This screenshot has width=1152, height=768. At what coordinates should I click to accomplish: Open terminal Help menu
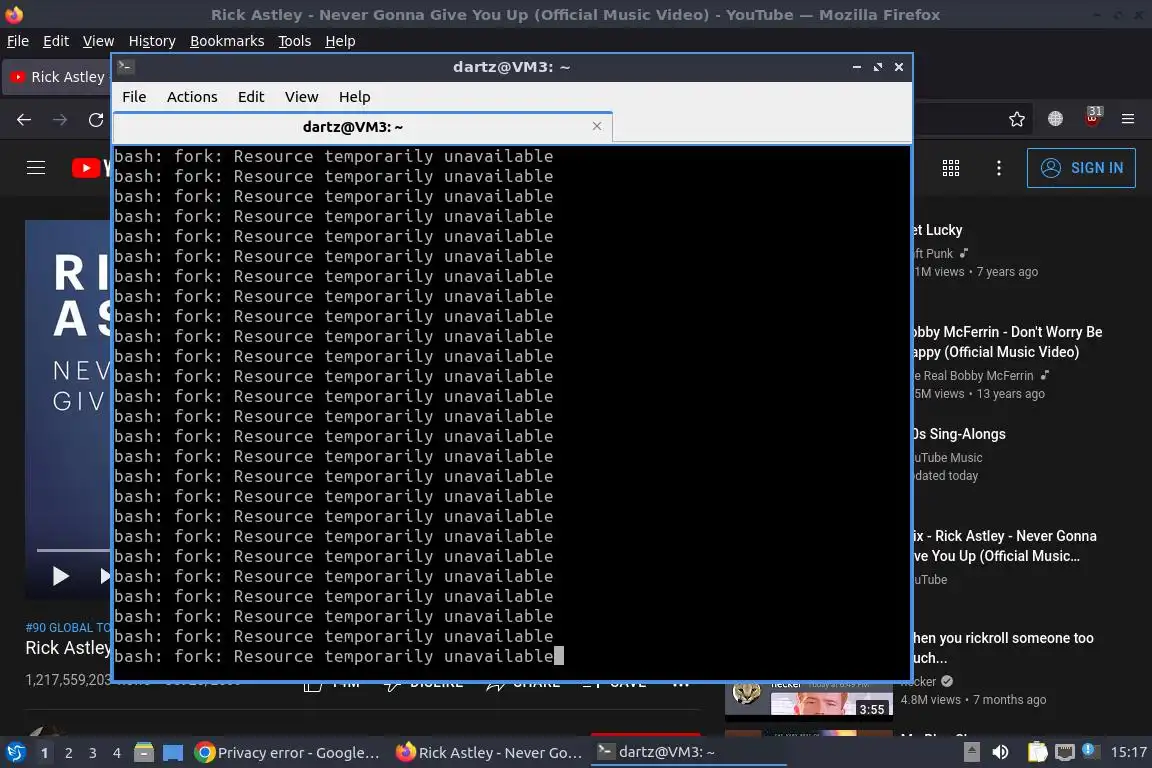[x=354, y=97]
